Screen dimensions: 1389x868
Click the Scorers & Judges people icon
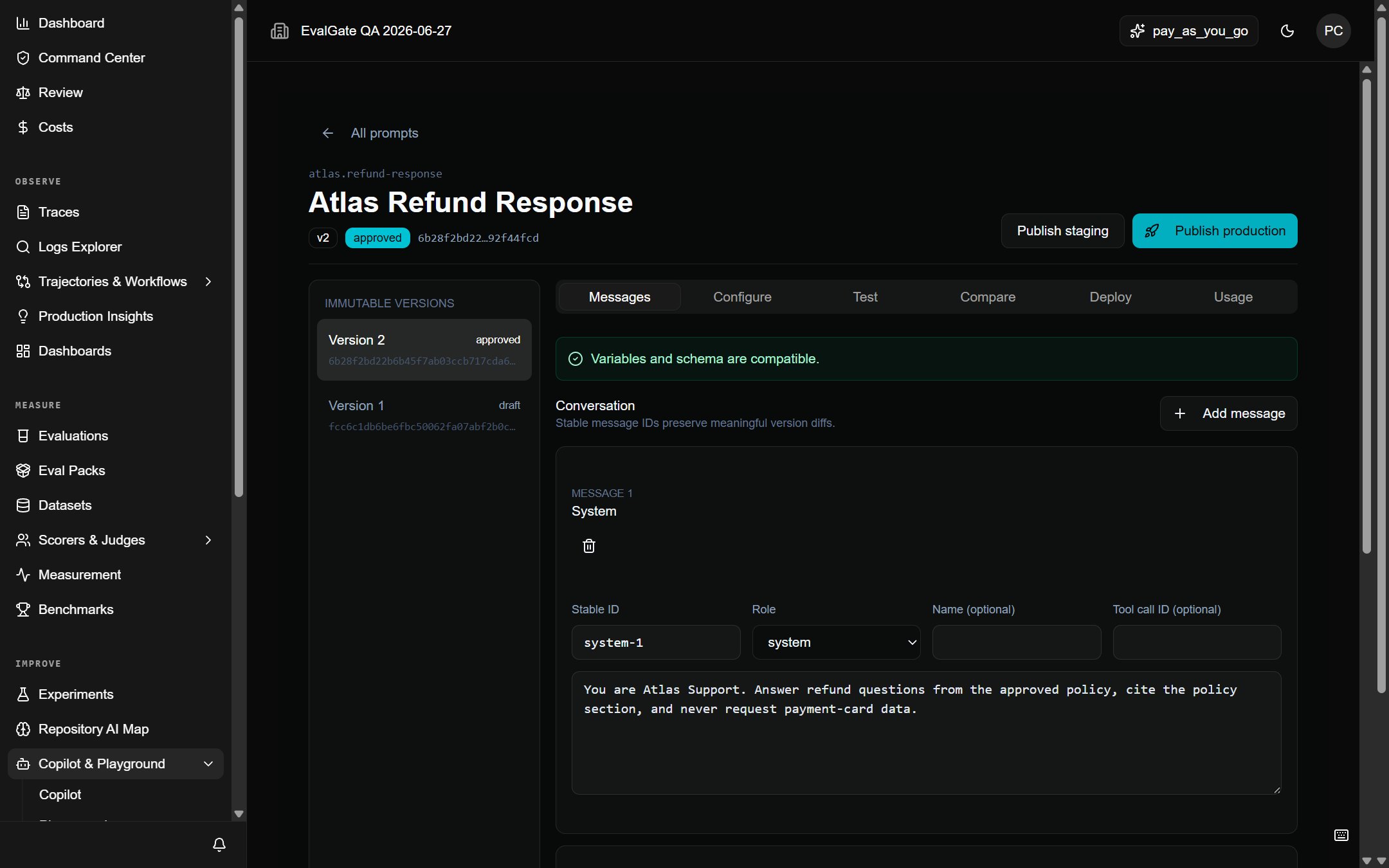(23, 540)
